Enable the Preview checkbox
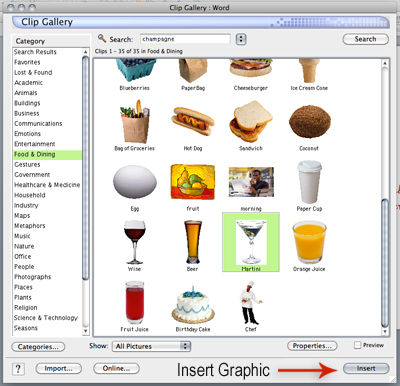This screenshot has width=400, height=386. 357,345
